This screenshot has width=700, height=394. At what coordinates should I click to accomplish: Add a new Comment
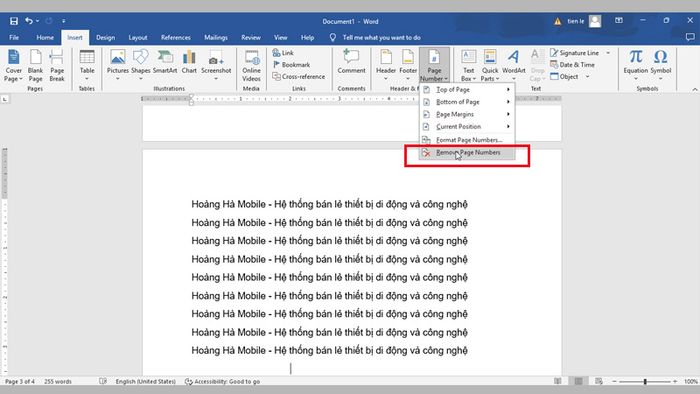[351, 62]
